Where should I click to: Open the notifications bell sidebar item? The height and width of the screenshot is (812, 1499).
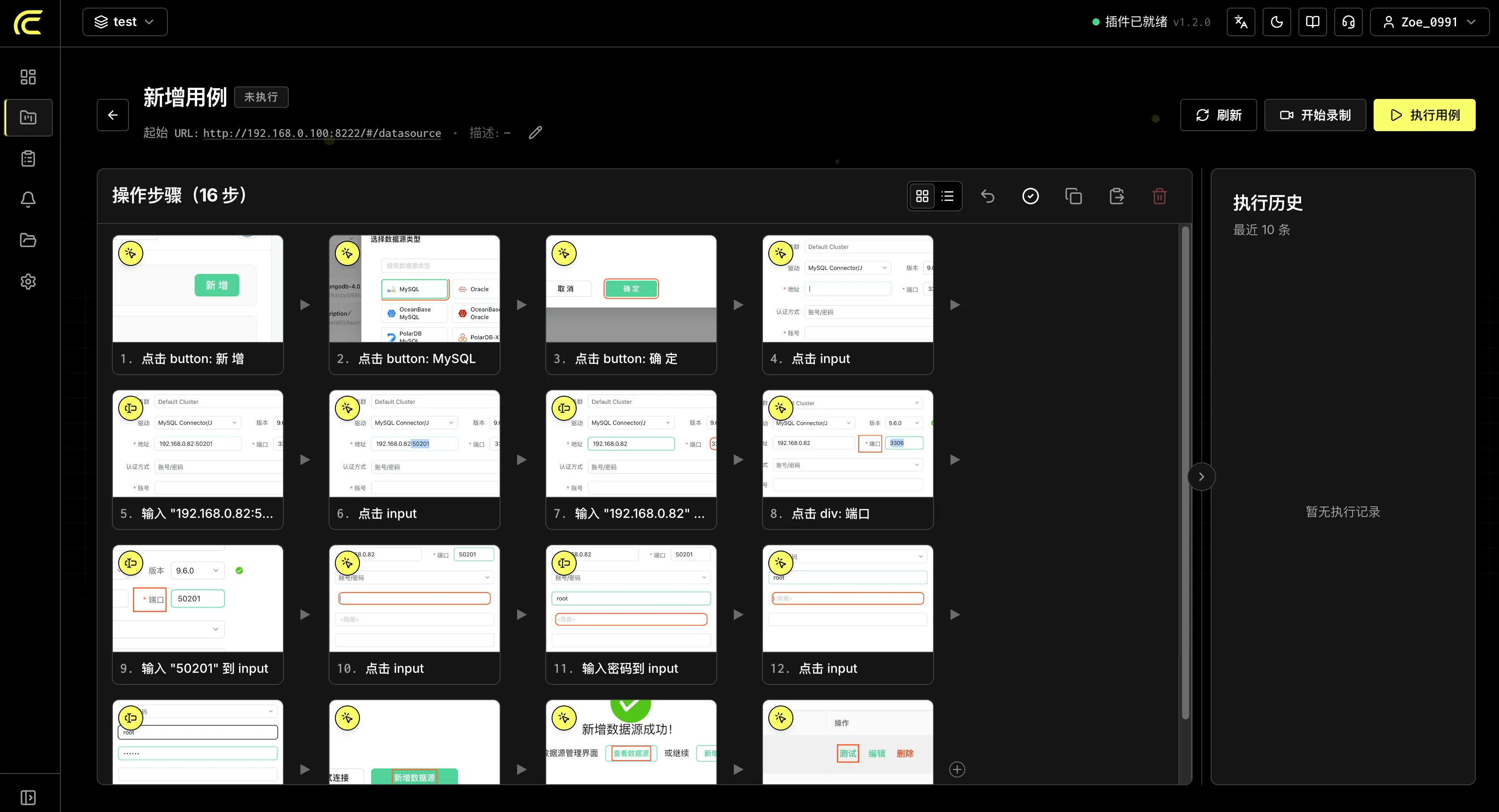click(28, 200)
